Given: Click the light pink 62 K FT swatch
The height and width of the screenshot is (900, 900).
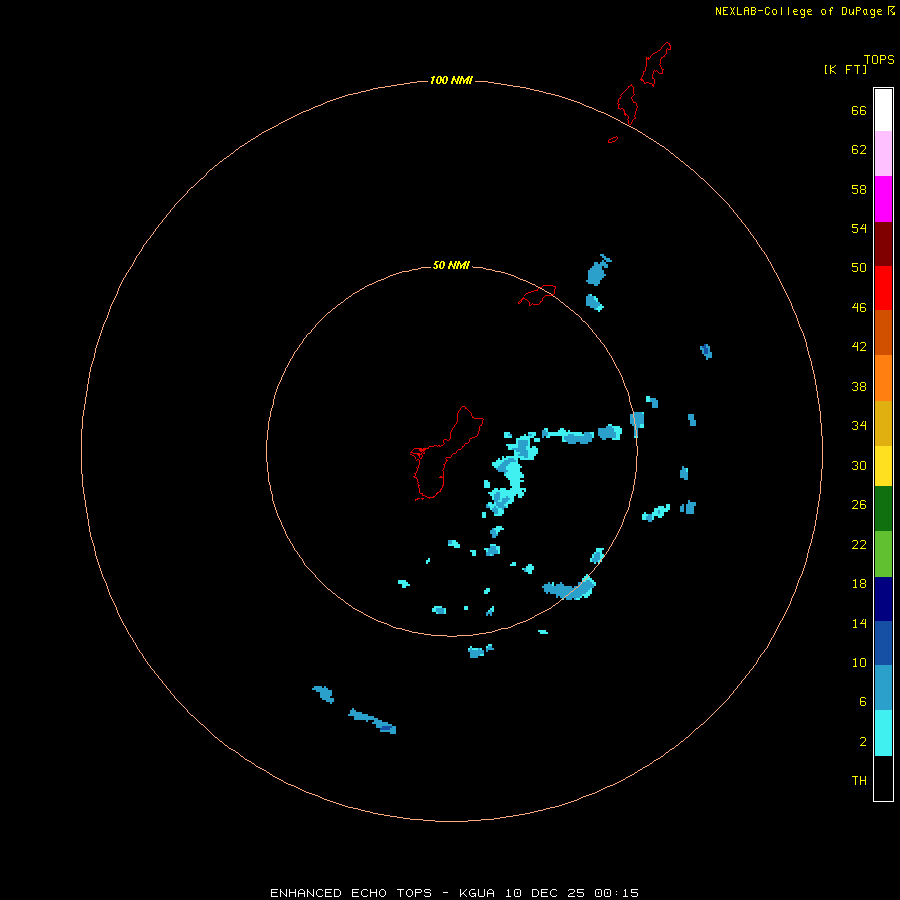Looking at the screenshot, I should click(883, 154).
